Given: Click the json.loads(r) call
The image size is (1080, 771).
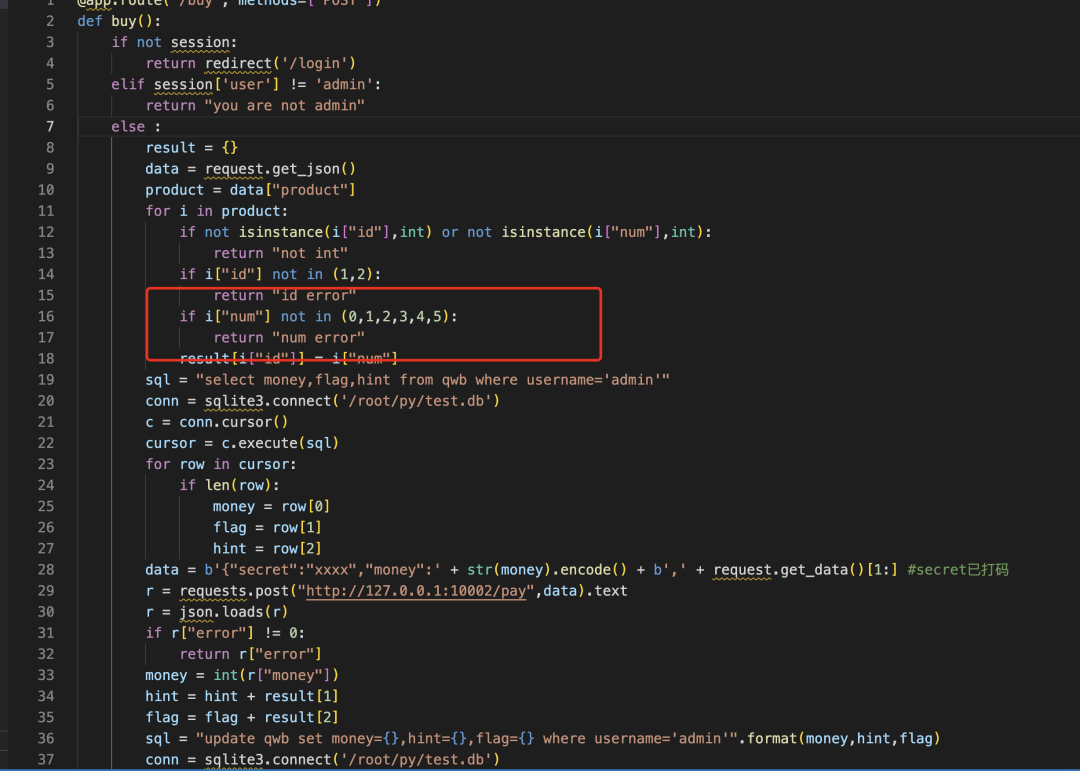Looking at the screenshot, I should click(233, 612).
